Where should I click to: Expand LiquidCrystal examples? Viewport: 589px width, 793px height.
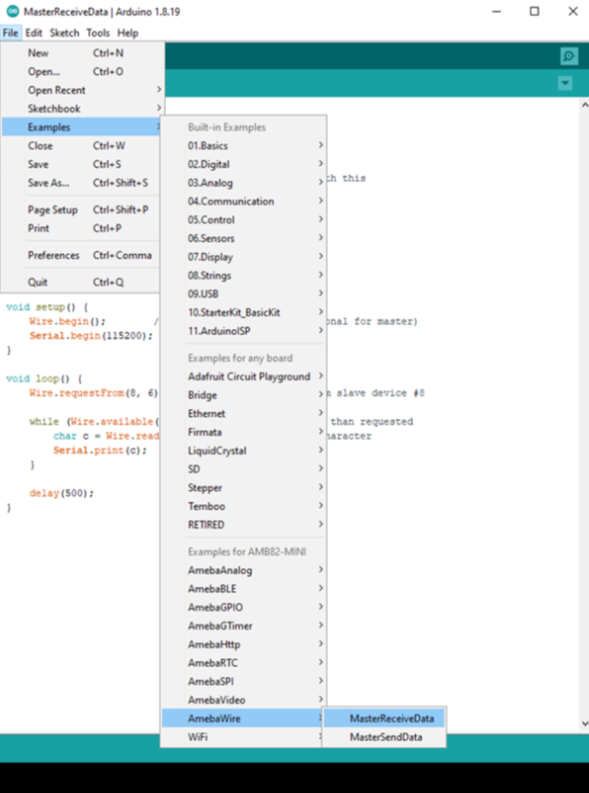pyautogui.click(x=244, y=451)
